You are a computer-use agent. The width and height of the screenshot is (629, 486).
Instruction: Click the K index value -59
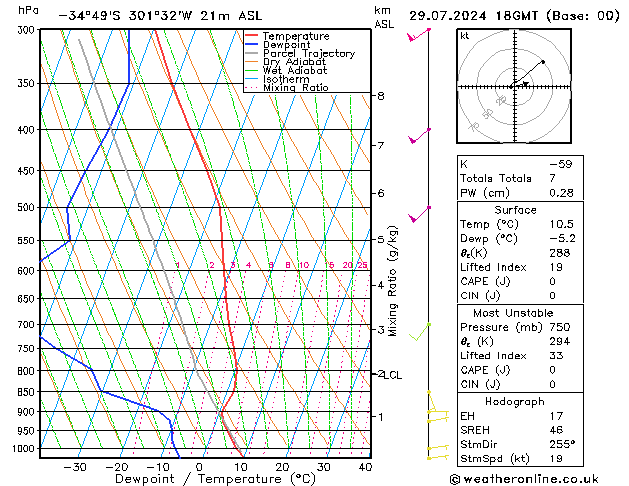(x=560, y=164)
